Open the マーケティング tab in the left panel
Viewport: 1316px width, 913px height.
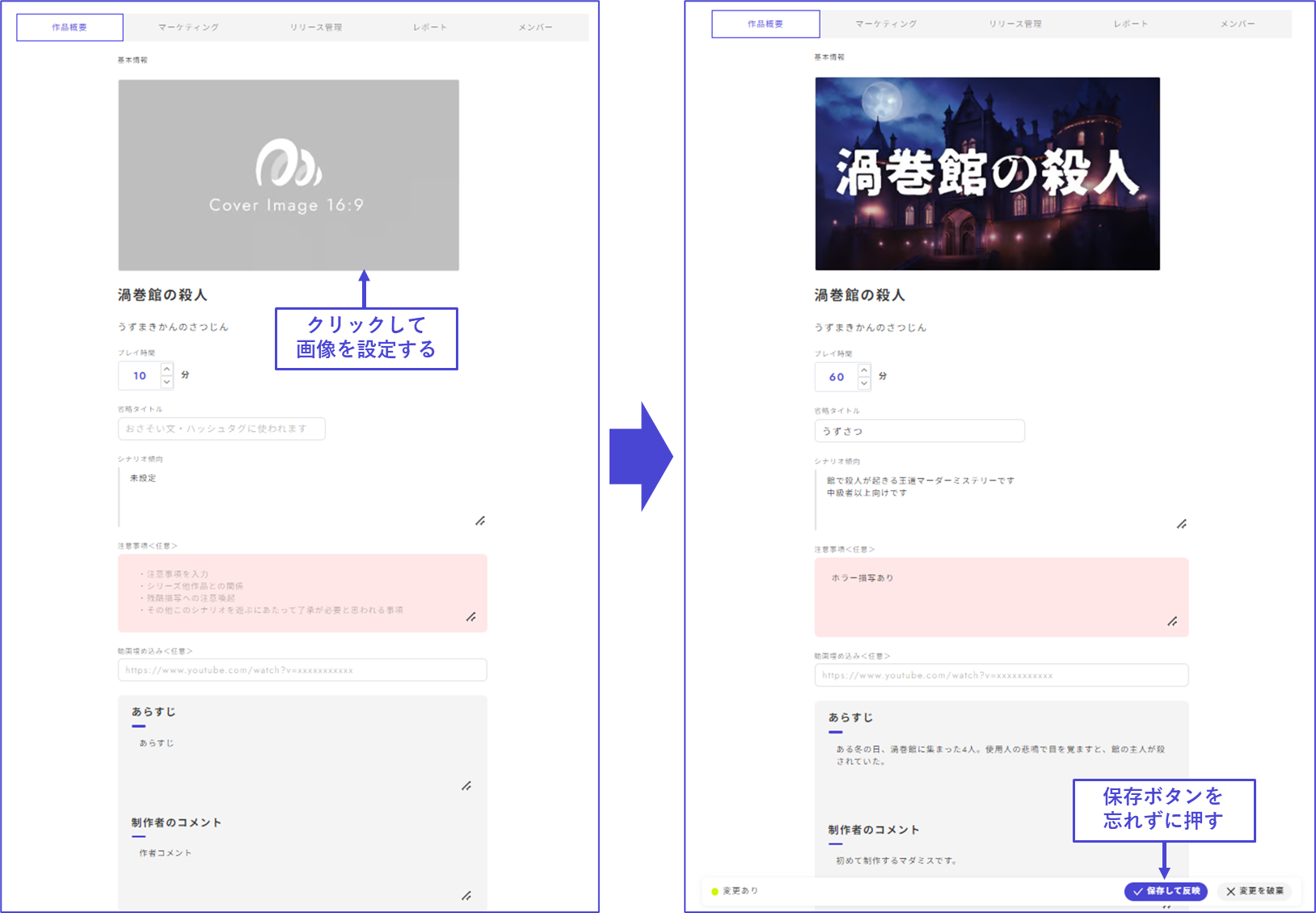click(188, 27)
